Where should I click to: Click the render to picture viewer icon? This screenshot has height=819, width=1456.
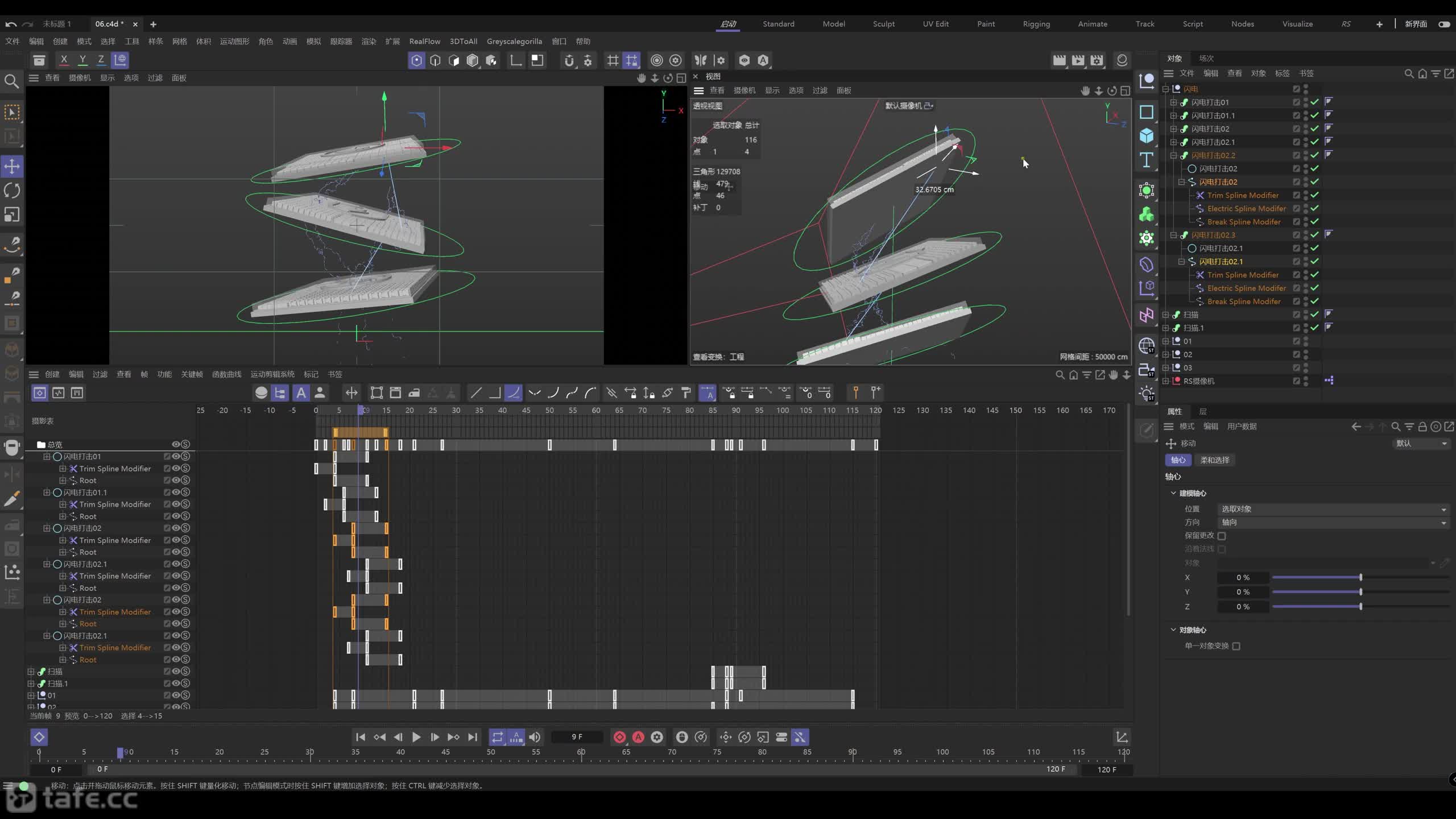coord(1078,60)
